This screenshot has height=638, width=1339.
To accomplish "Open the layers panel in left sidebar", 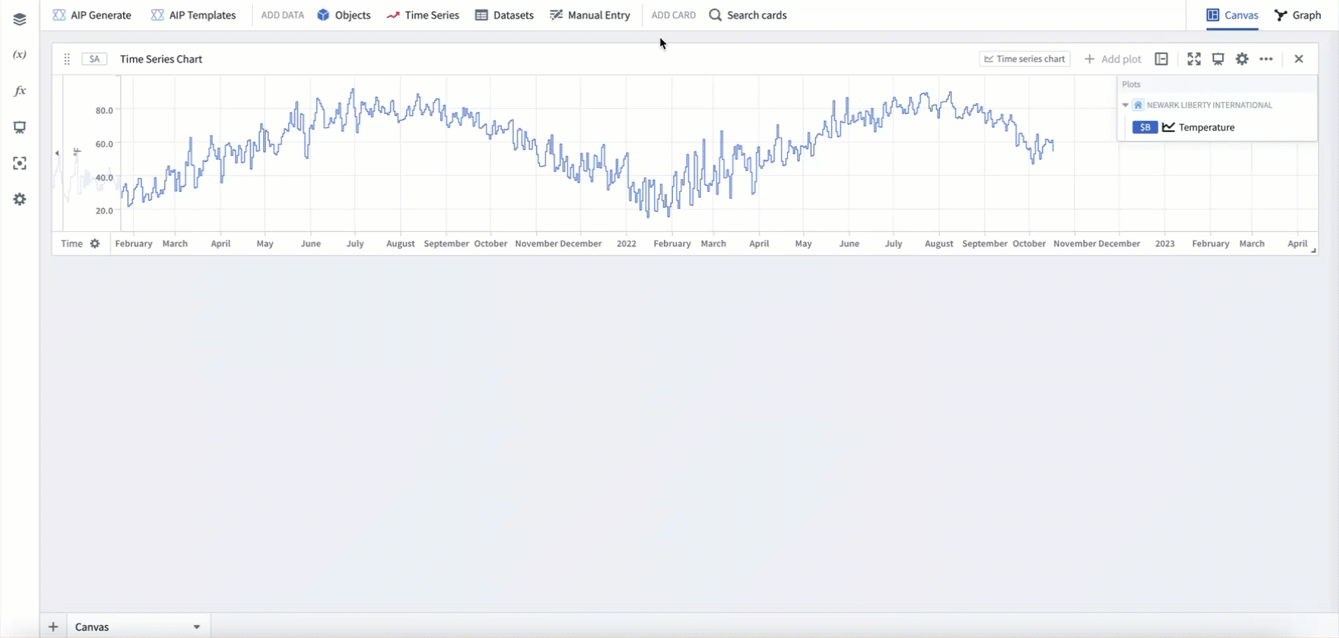I will [x=19, y=19].
